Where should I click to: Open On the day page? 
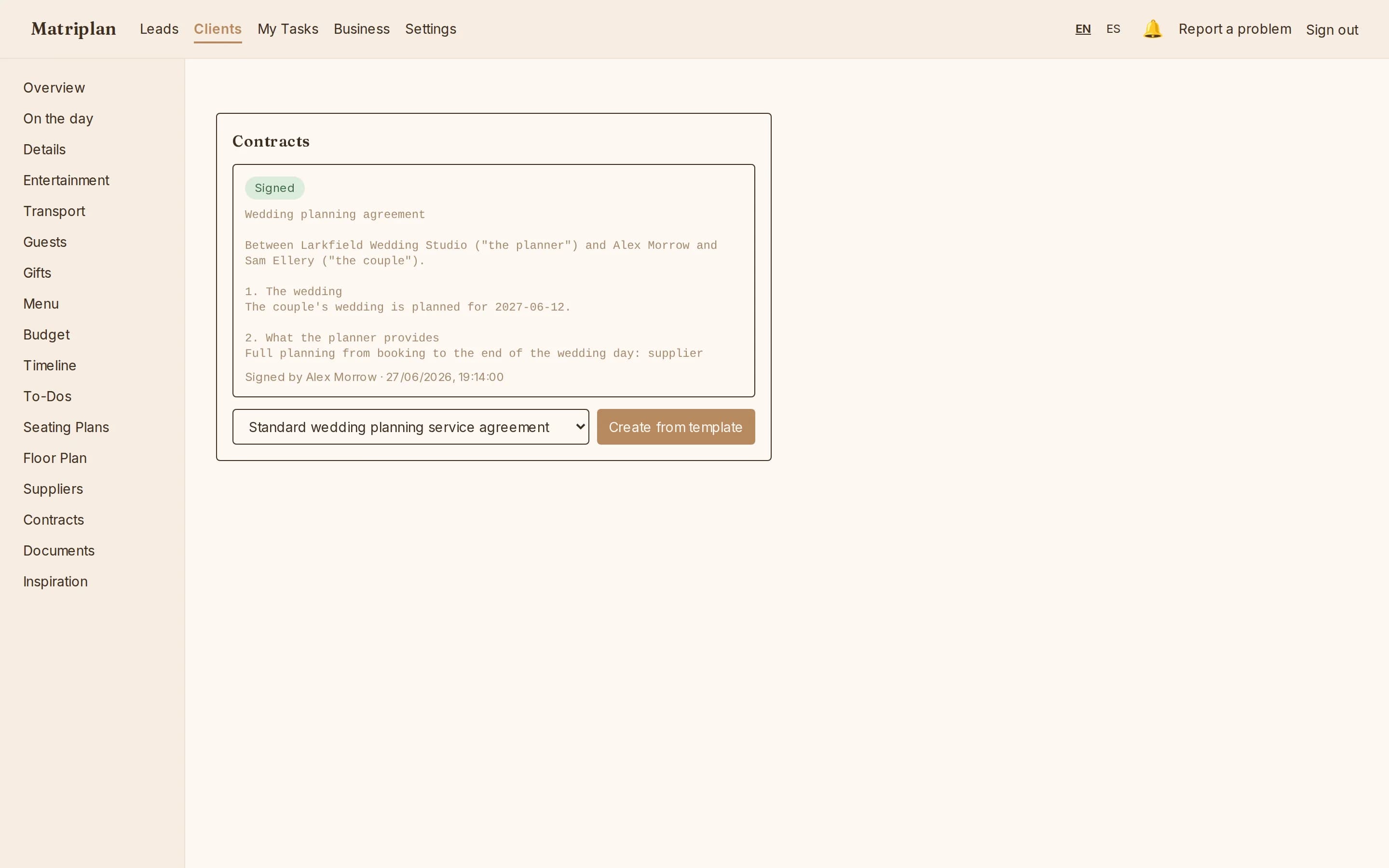(58, 119)
